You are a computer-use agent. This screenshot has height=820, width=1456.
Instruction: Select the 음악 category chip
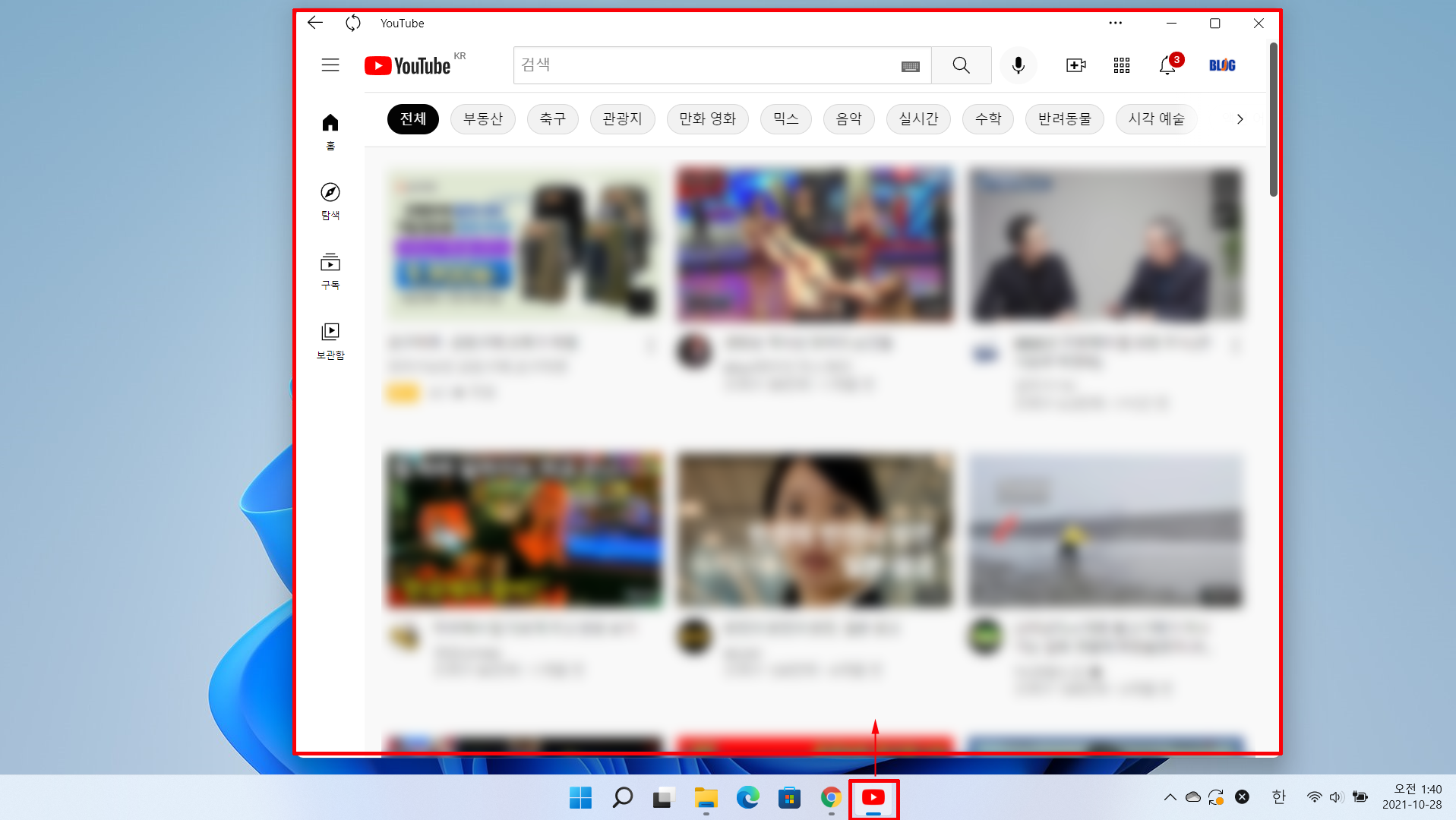849,119
